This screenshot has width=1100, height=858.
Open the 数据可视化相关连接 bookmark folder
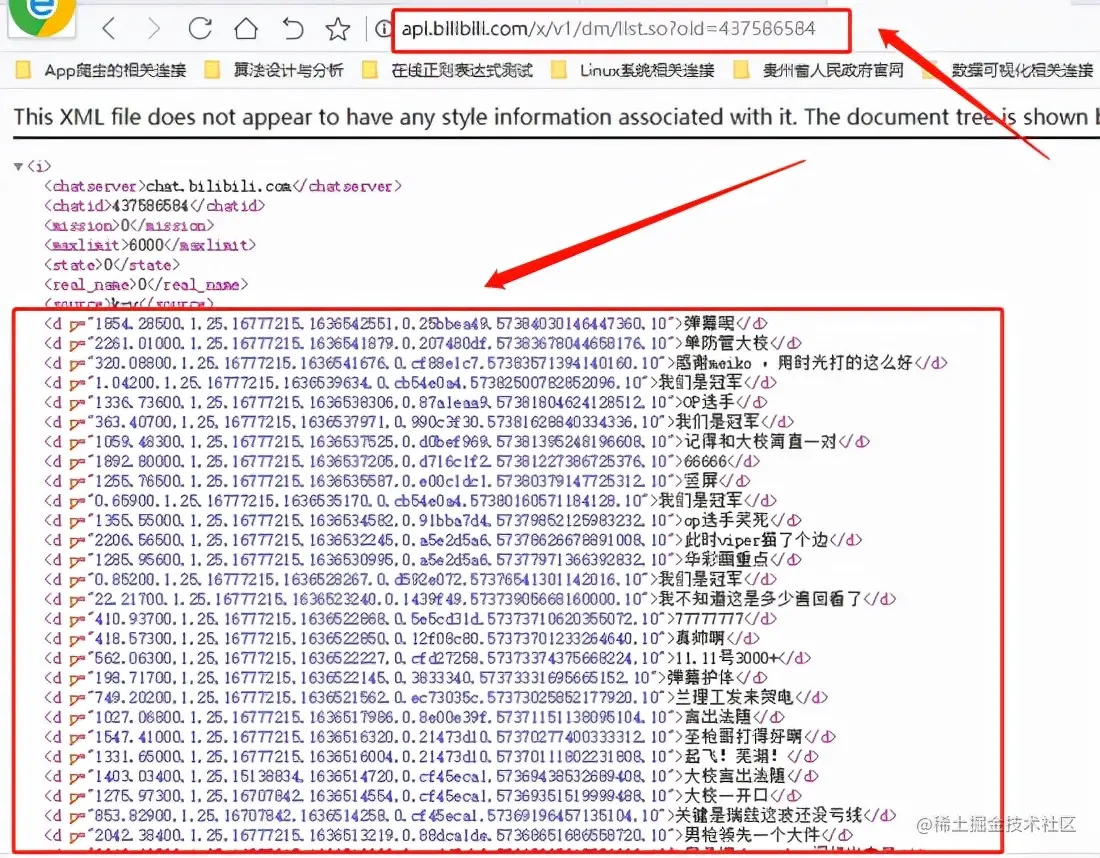click(x=1008, y=69)
